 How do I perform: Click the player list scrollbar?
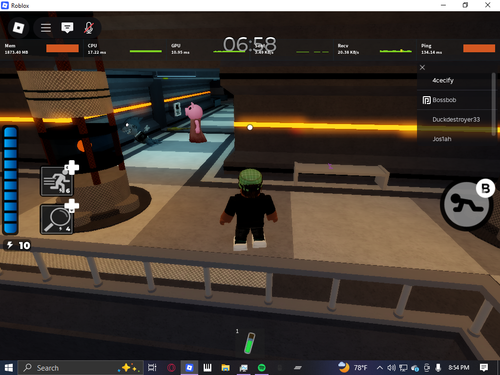[x=494, y=104]
